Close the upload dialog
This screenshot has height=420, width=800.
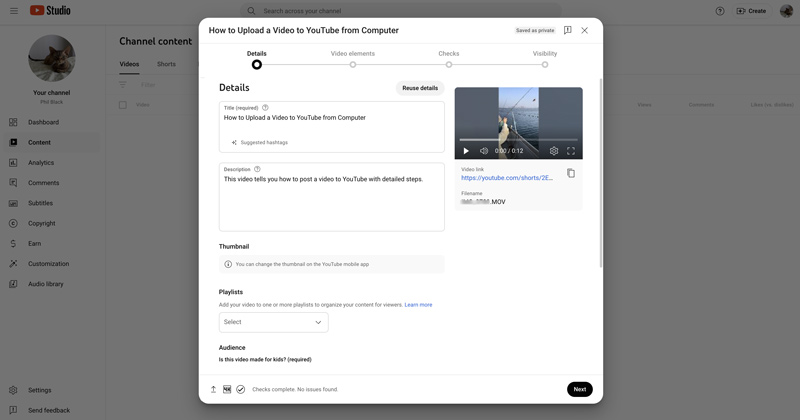pos(585,31)
